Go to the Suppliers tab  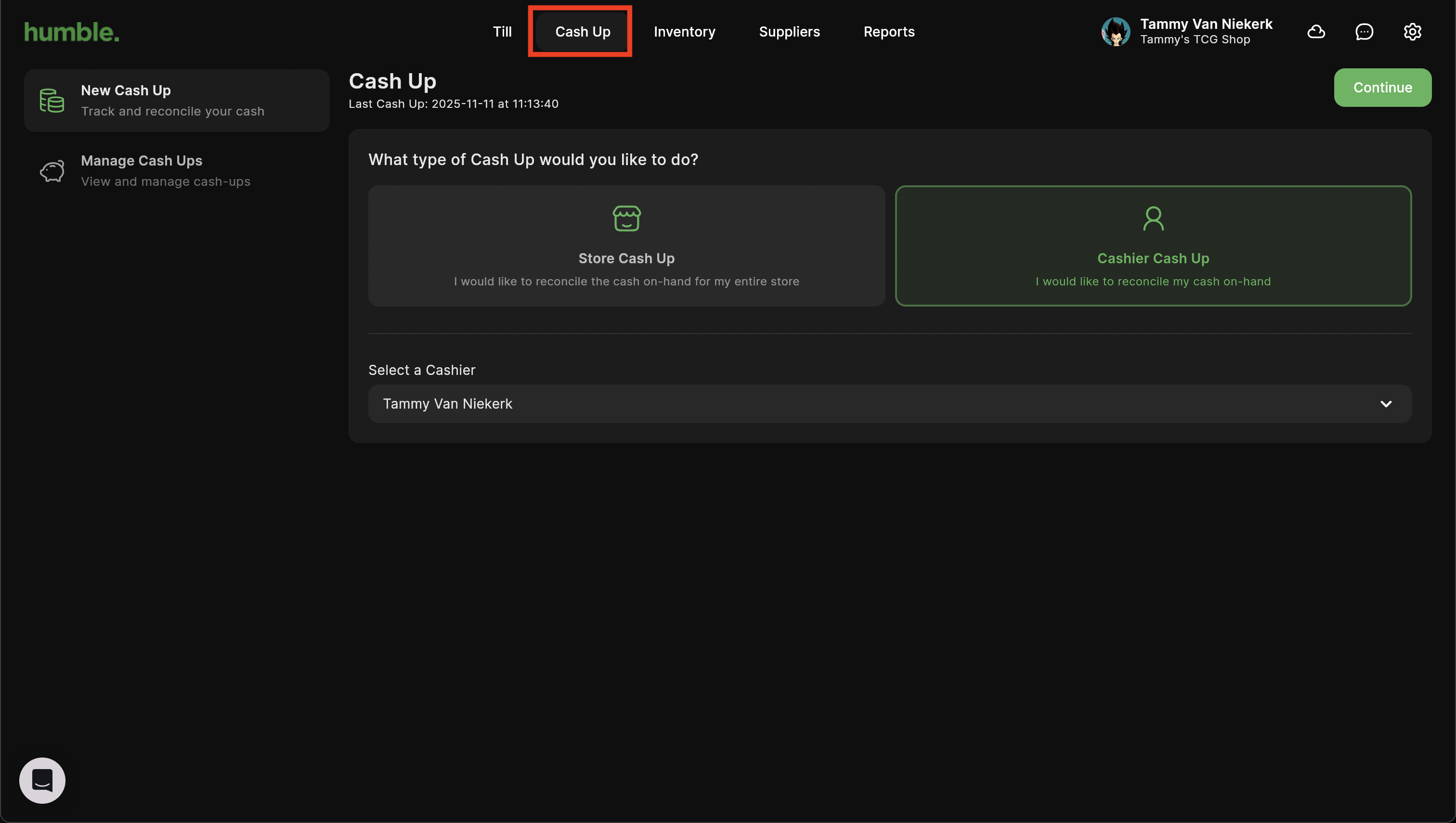click(789, 32)
